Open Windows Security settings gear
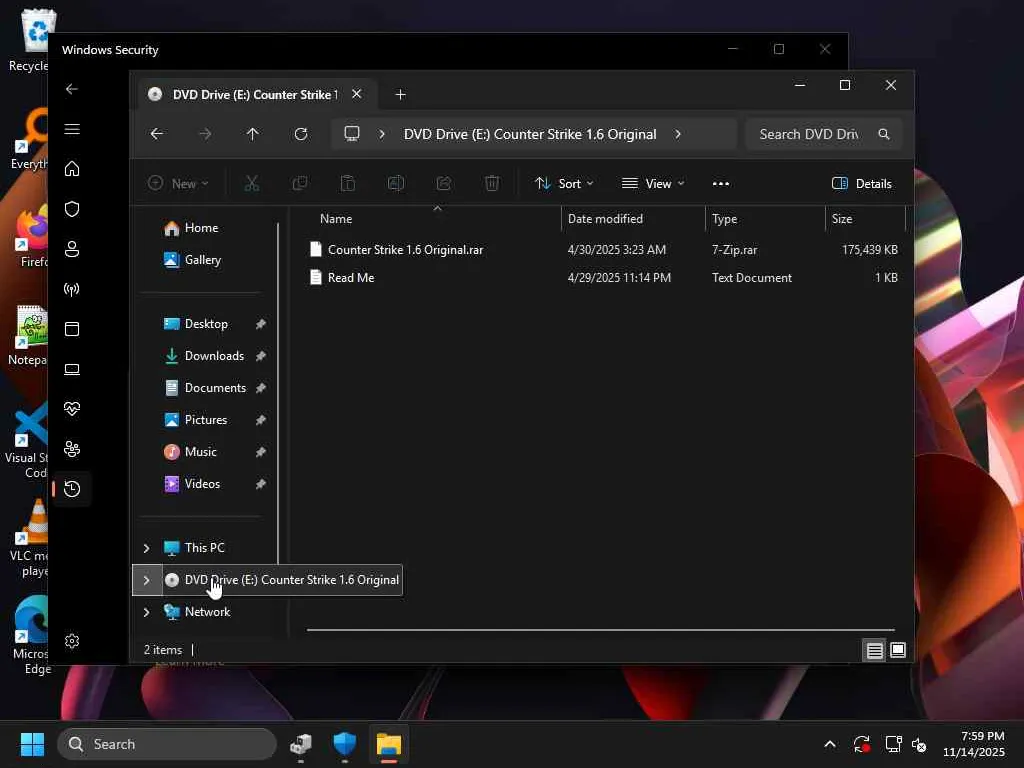Image resolution: width=1024 pixels, height=768 pixels. 72,641
